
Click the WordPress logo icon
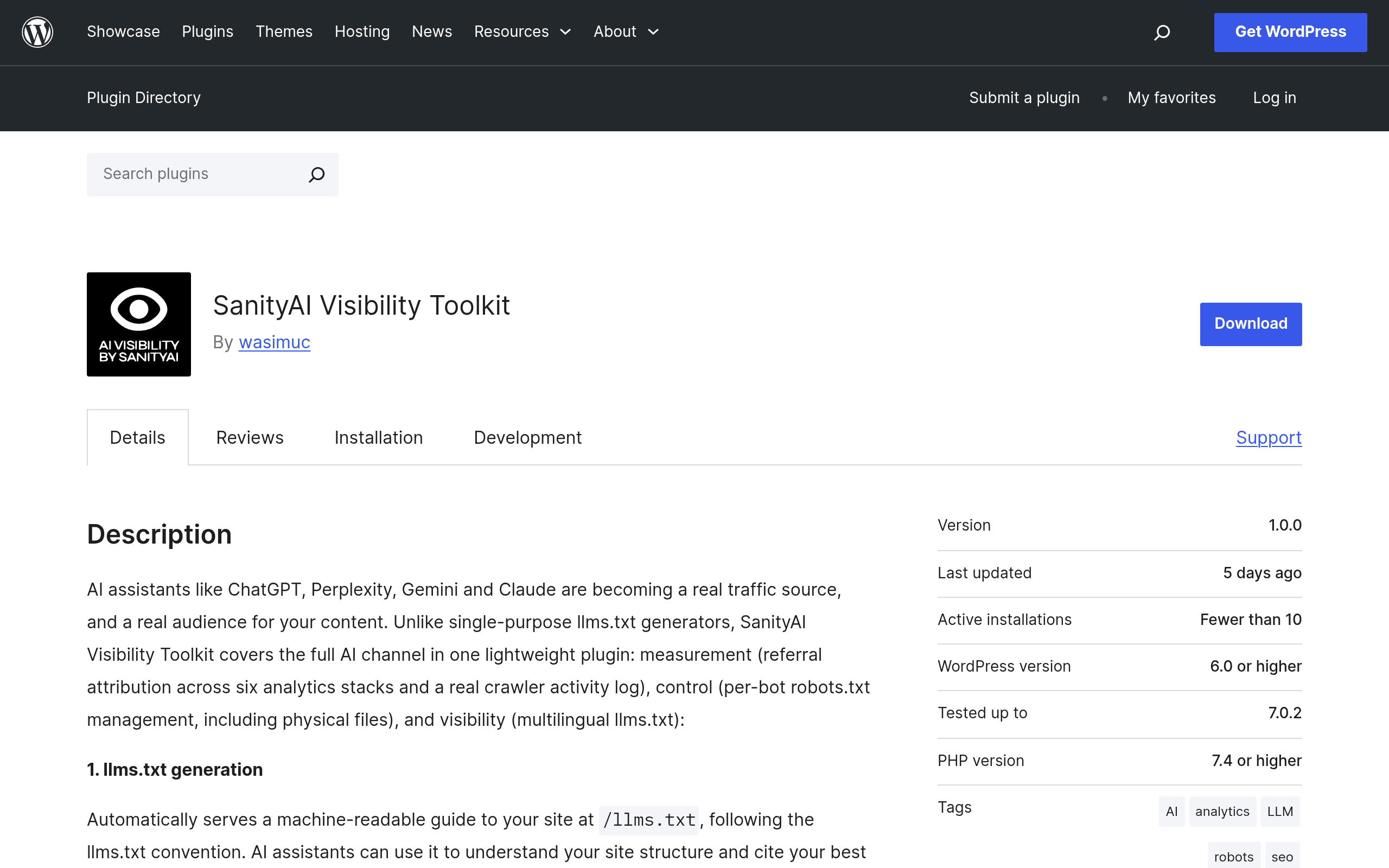[37, 32]
